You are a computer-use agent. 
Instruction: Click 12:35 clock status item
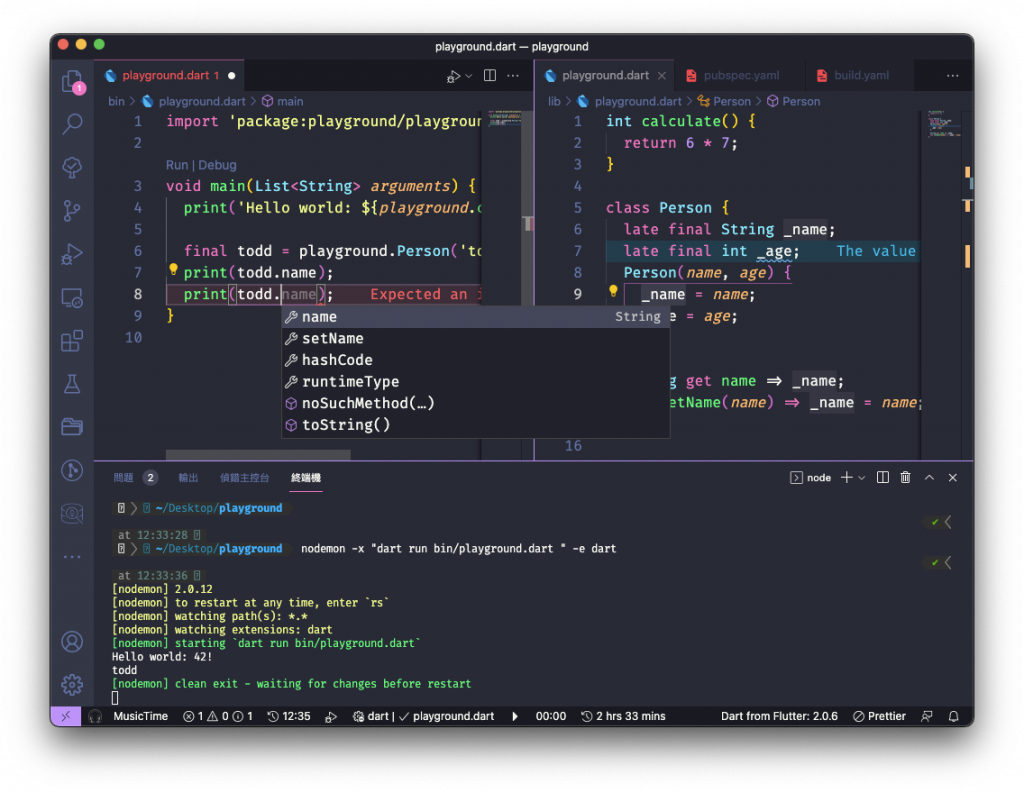click(x=289, y=717)
